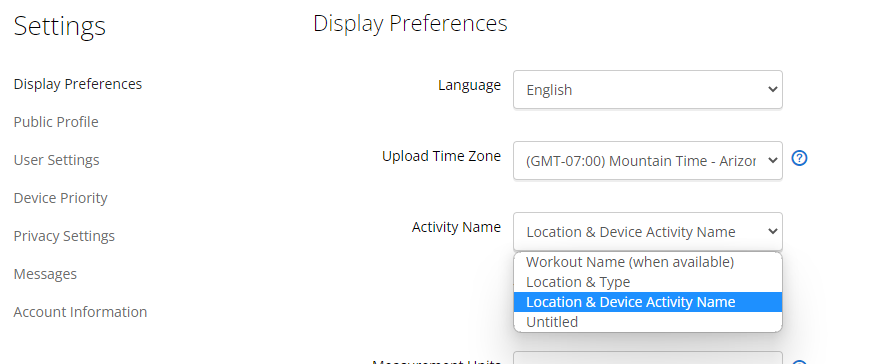
Task: Go to Public Profile settings
Action: point(56,122)
